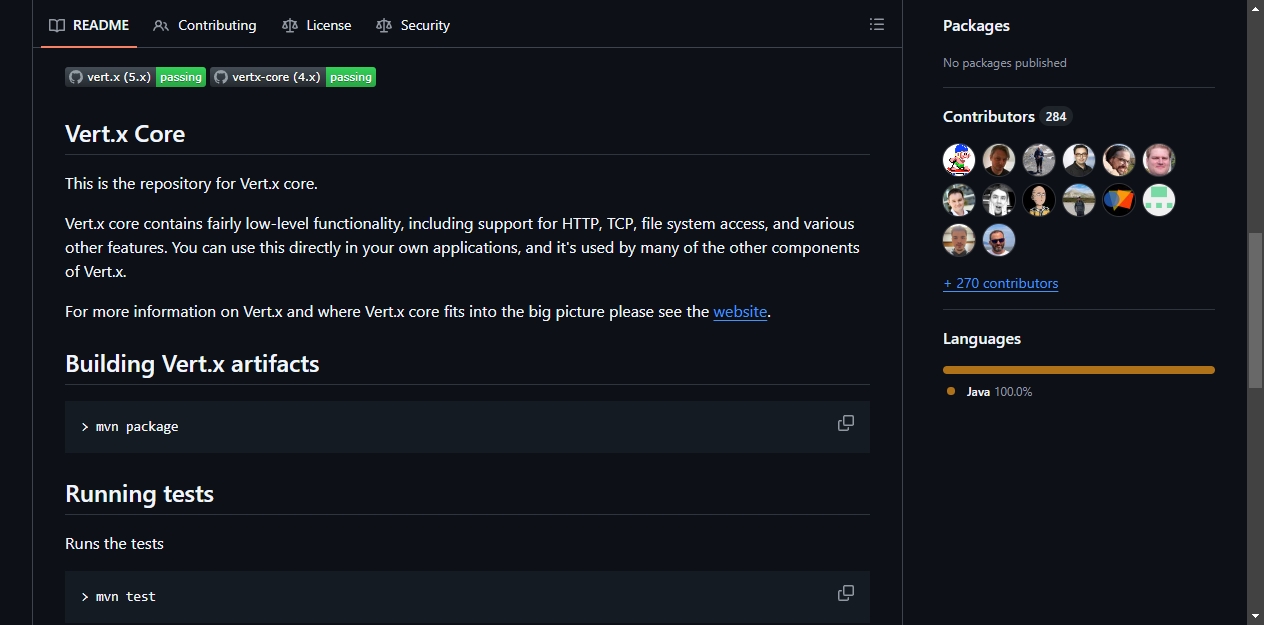1264x625 pixels.
Task: Open avatar of bearded man wearing sunglasses
Action: click(999, 240)
